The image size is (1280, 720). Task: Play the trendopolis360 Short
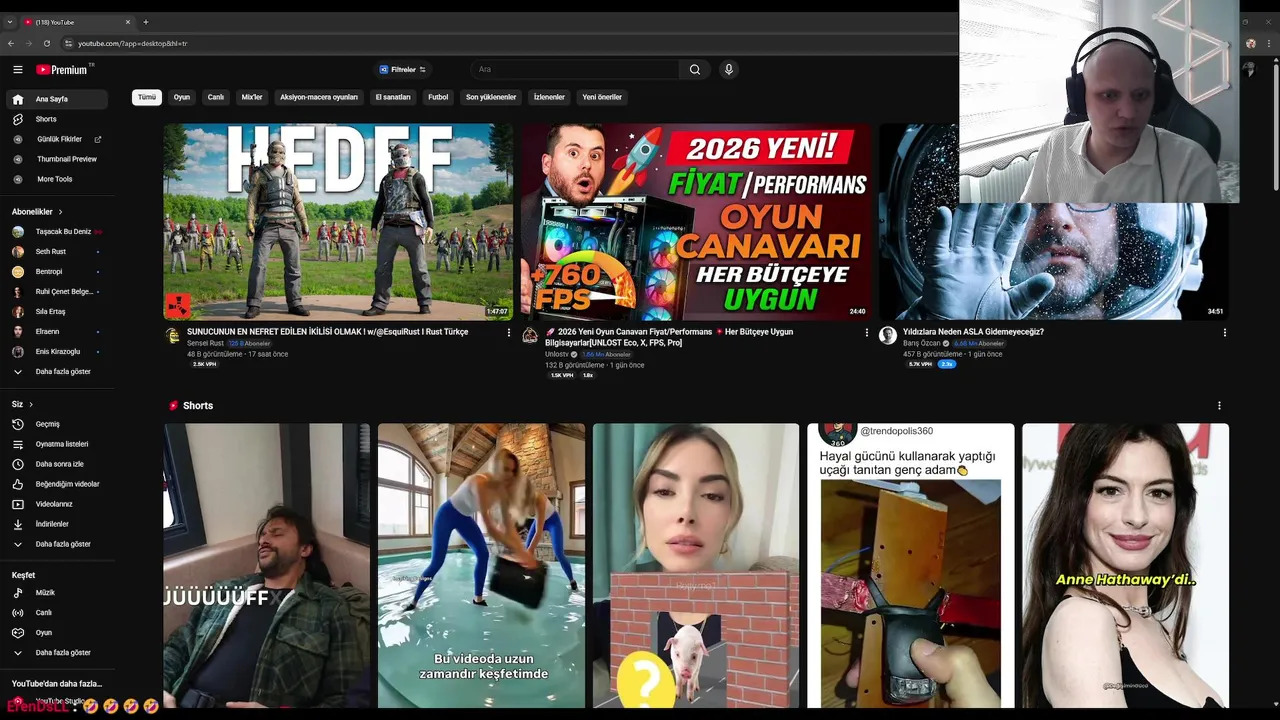(911, 565)
